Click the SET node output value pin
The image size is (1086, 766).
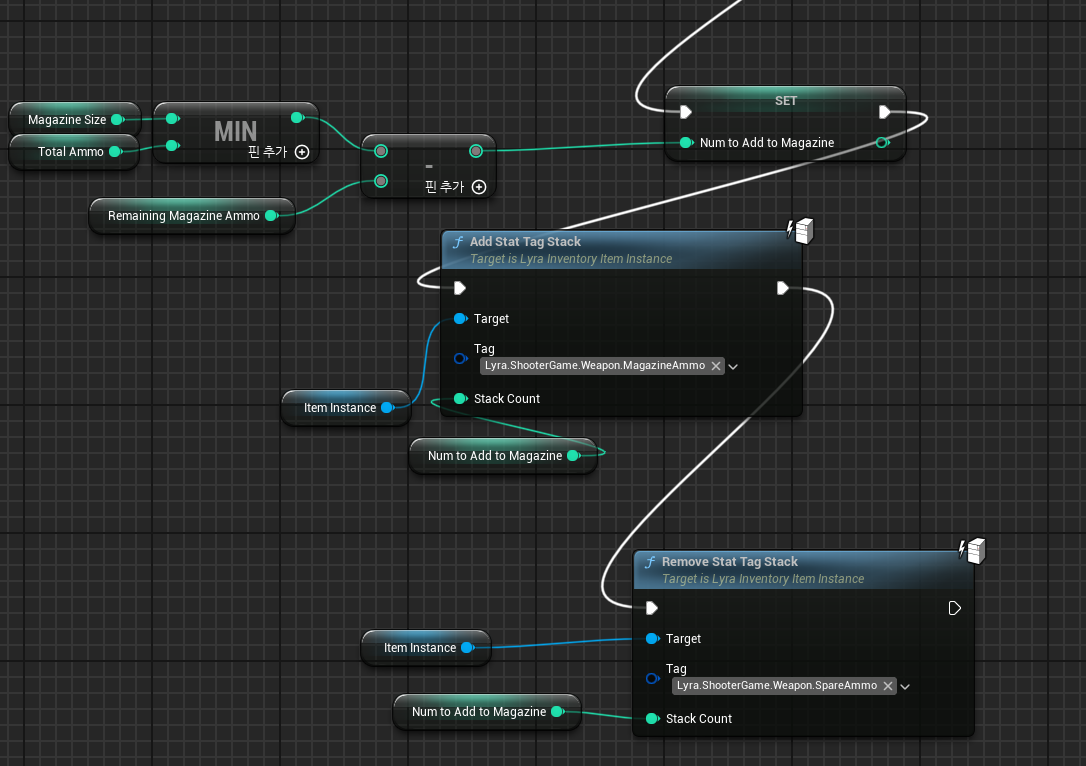[x=882, y=143]
